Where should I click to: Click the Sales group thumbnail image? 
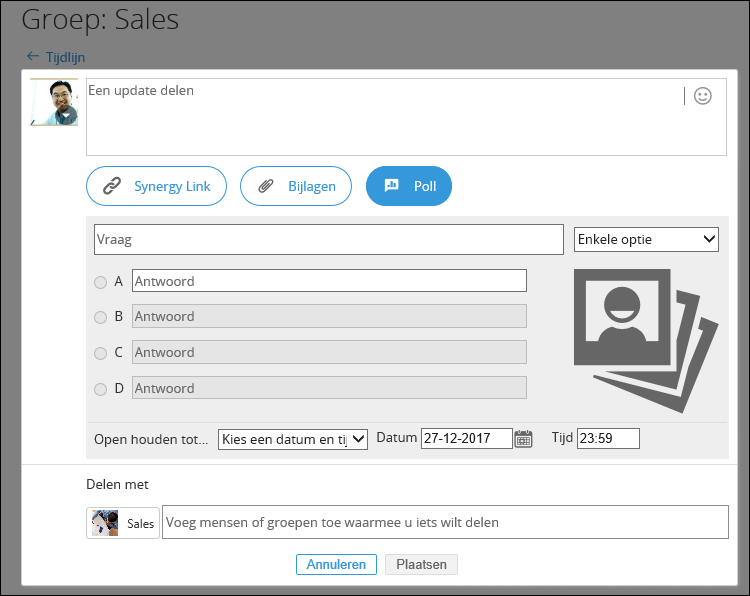pos(105,523)
